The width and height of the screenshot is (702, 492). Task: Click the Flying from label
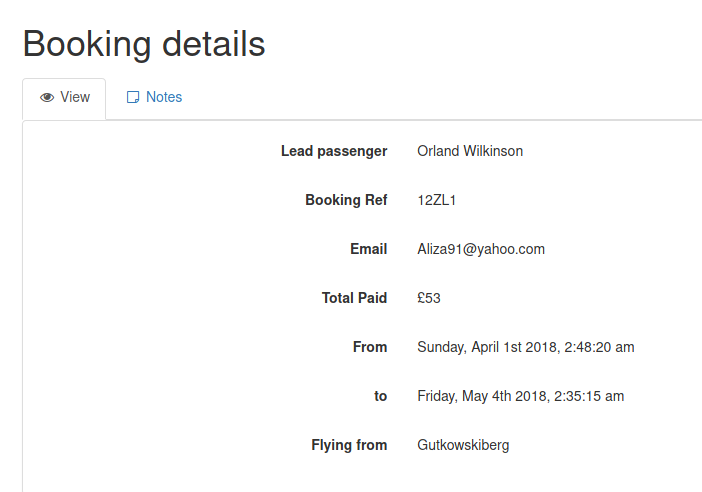click(x=349, y=445)
